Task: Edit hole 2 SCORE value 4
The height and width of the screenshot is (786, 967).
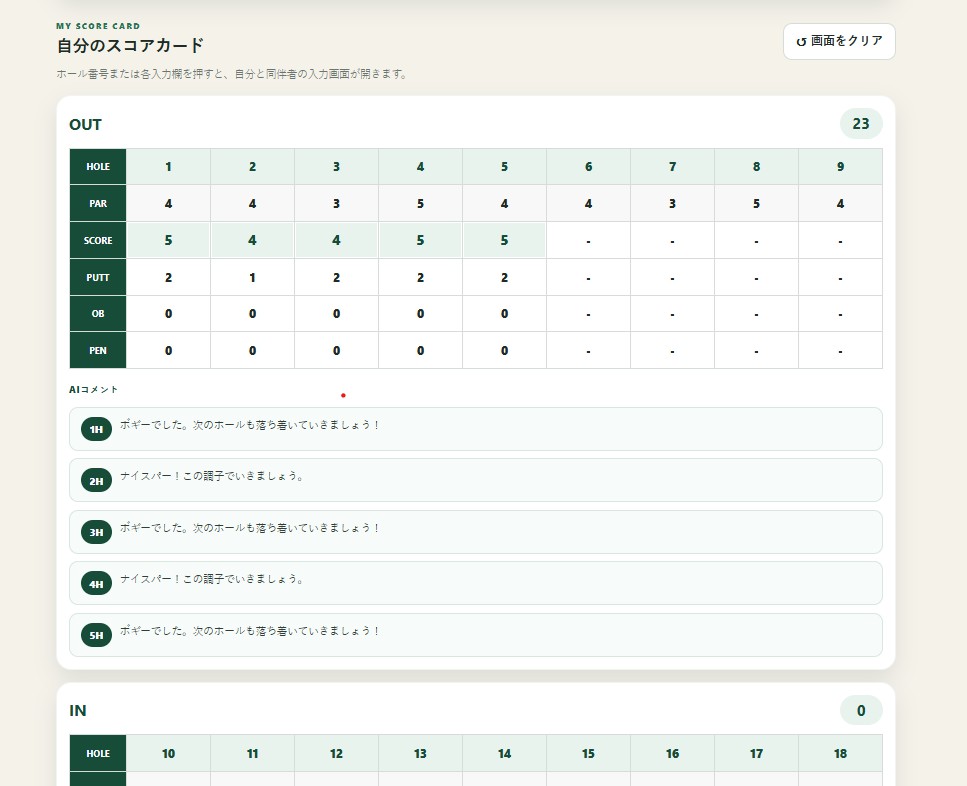Action: 252,240
